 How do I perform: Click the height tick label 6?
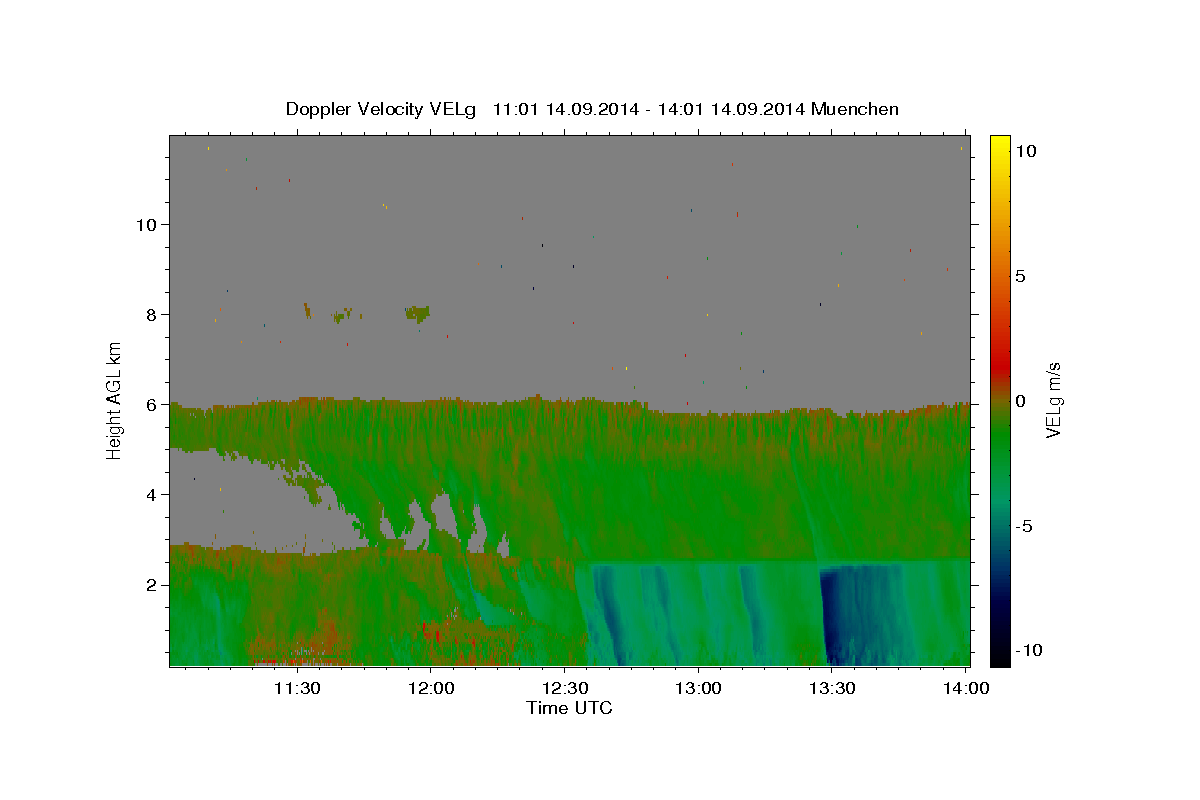click(x=153, y=404)
